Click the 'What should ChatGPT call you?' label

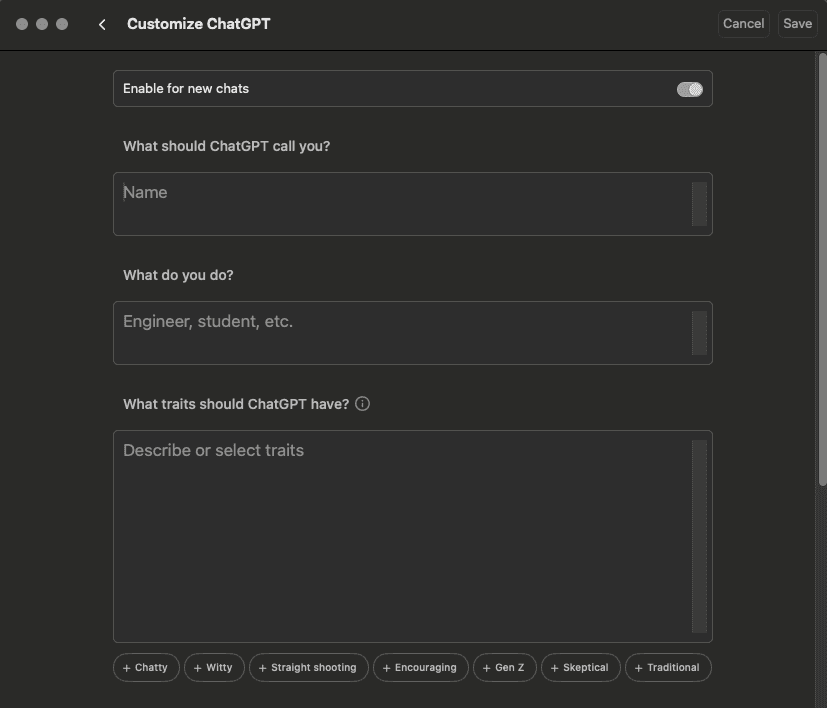pos(227,146)
